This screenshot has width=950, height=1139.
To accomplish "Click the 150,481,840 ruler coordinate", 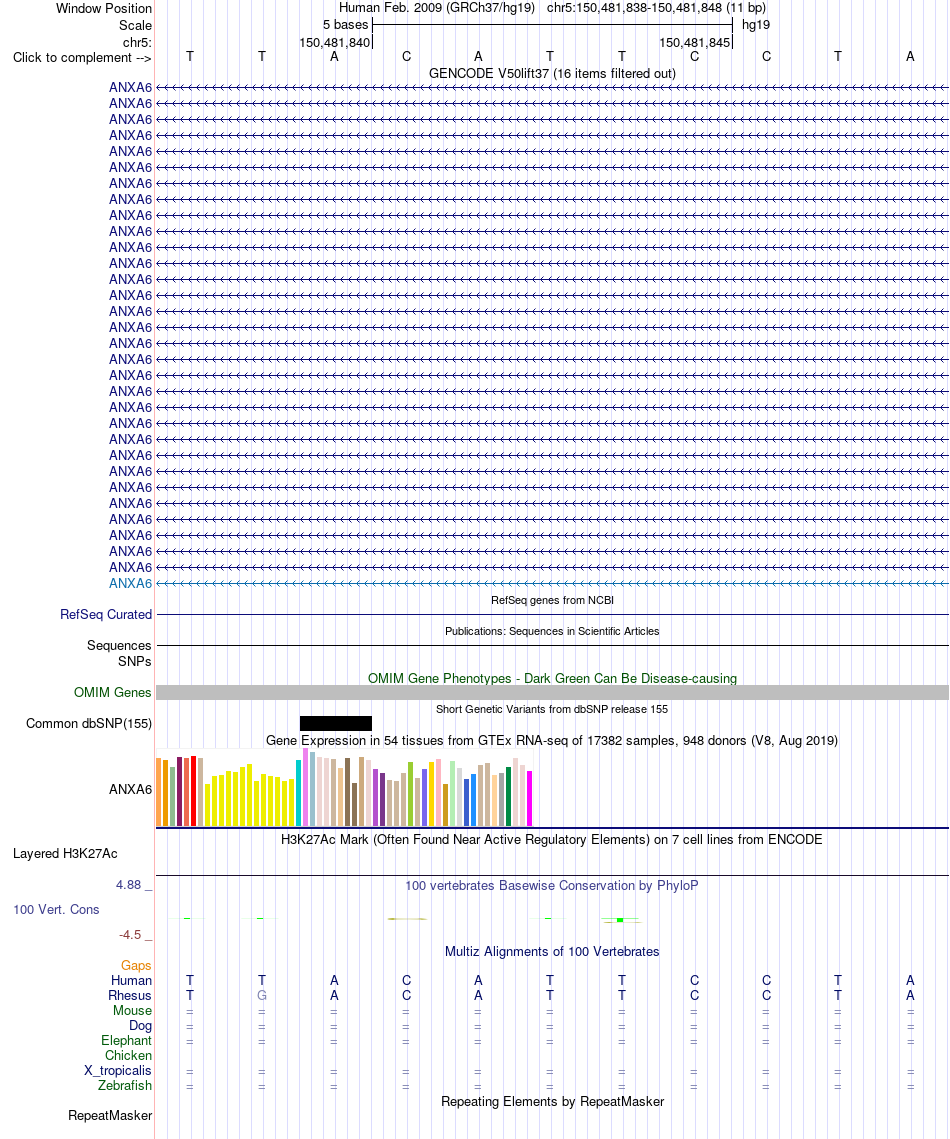I will (x=335, y=43).
